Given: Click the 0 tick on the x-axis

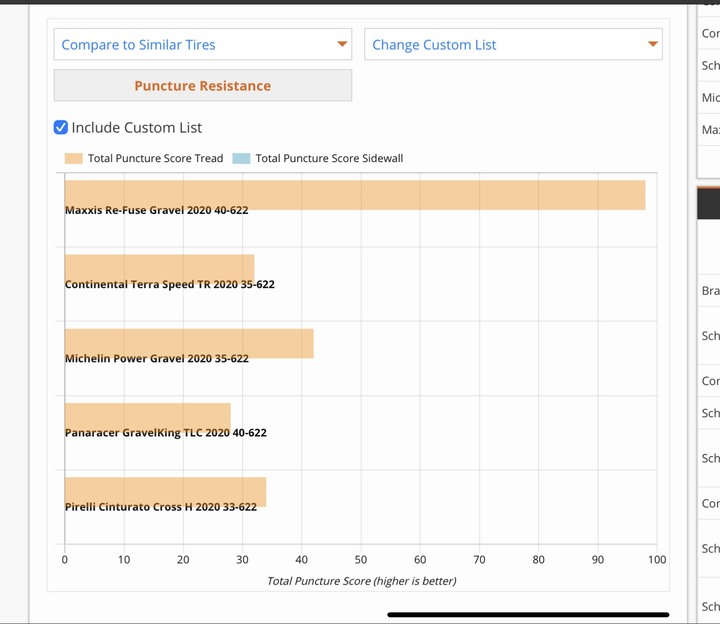Looking at the screenshot, I should (65, 560).
